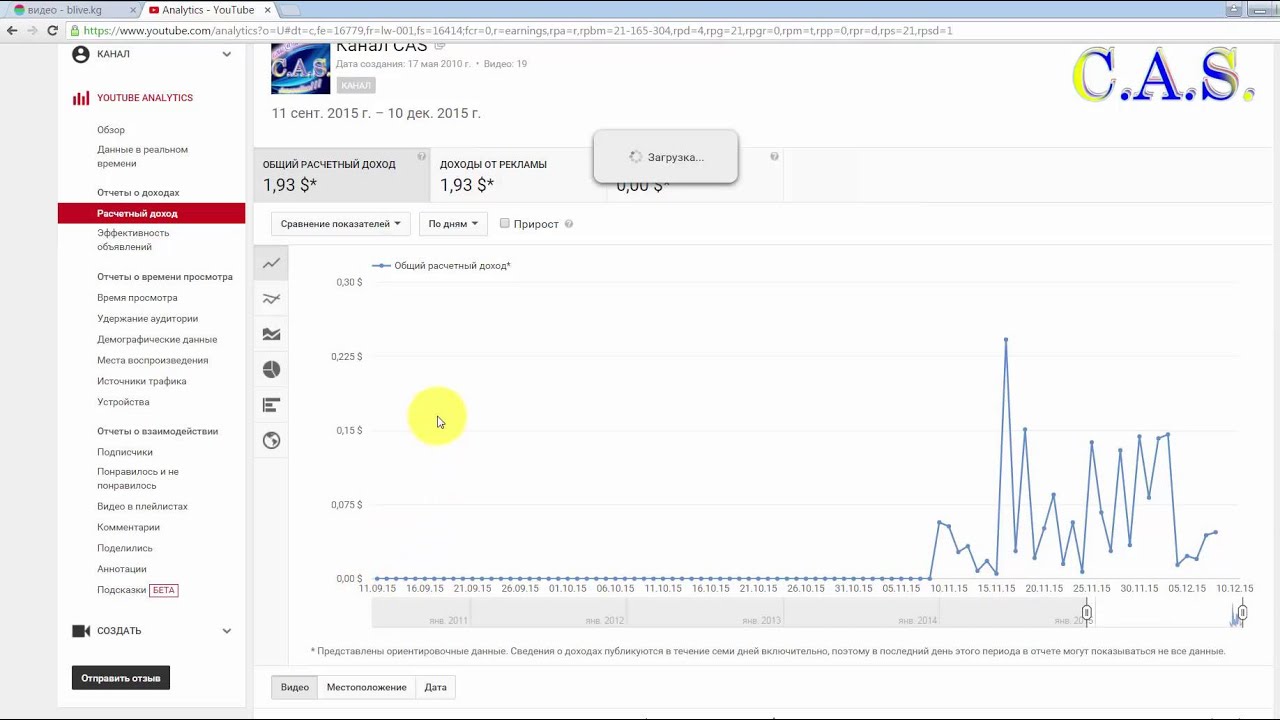Select the Общий расчетный доход metric tab
The width and height of the screenshot is (1280, 720).
click(x=342, y=174)
